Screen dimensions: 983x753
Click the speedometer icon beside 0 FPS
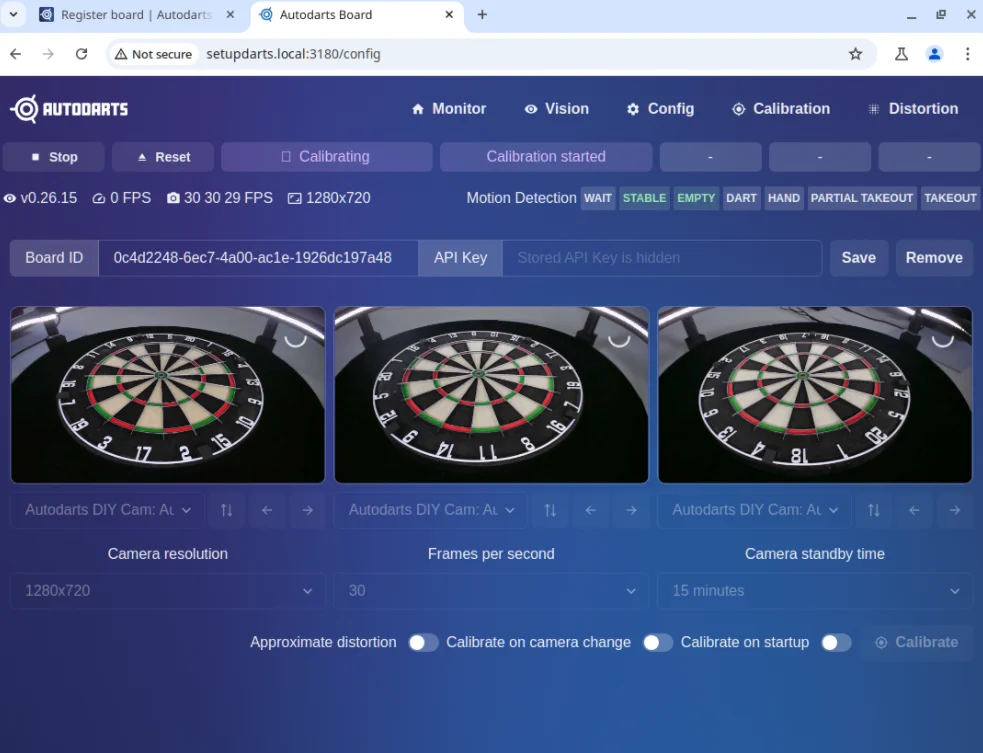[99, 199]
